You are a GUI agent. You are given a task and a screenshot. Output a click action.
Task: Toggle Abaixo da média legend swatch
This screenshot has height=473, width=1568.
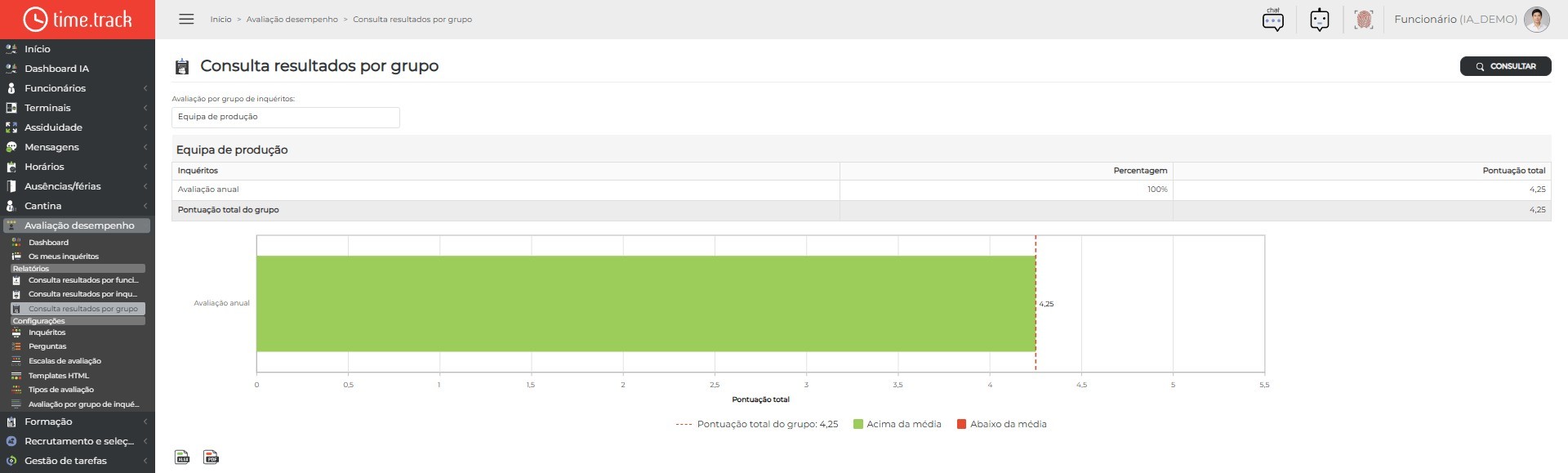pos(961,424)
